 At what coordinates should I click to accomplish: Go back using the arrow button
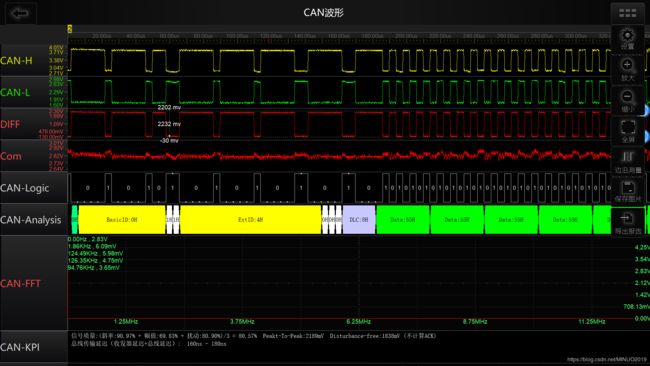tap(20, 13)
